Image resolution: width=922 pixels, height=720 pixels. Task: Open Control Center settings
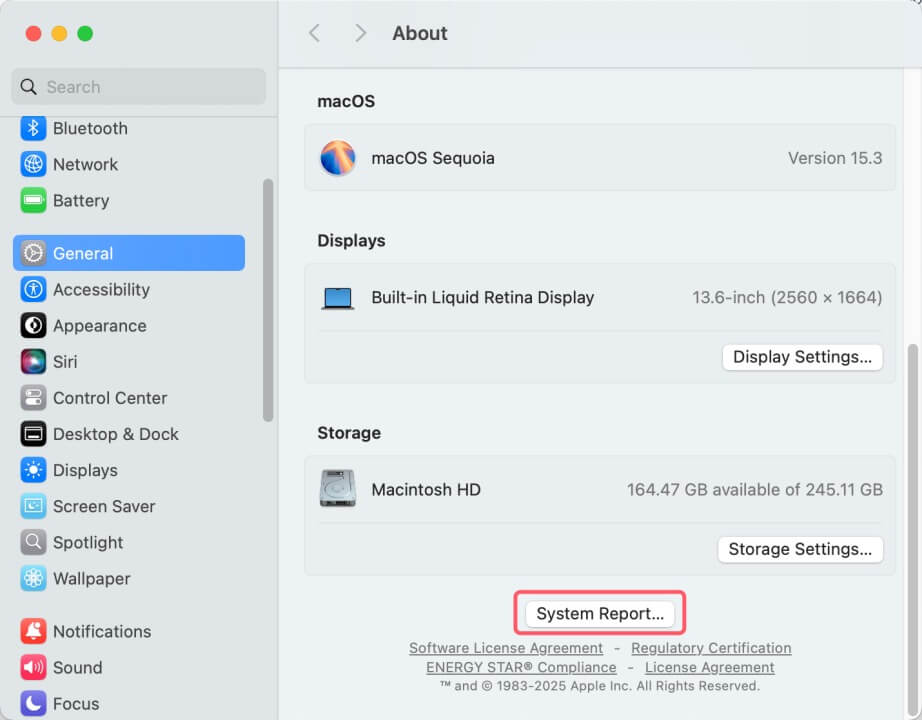108,397
